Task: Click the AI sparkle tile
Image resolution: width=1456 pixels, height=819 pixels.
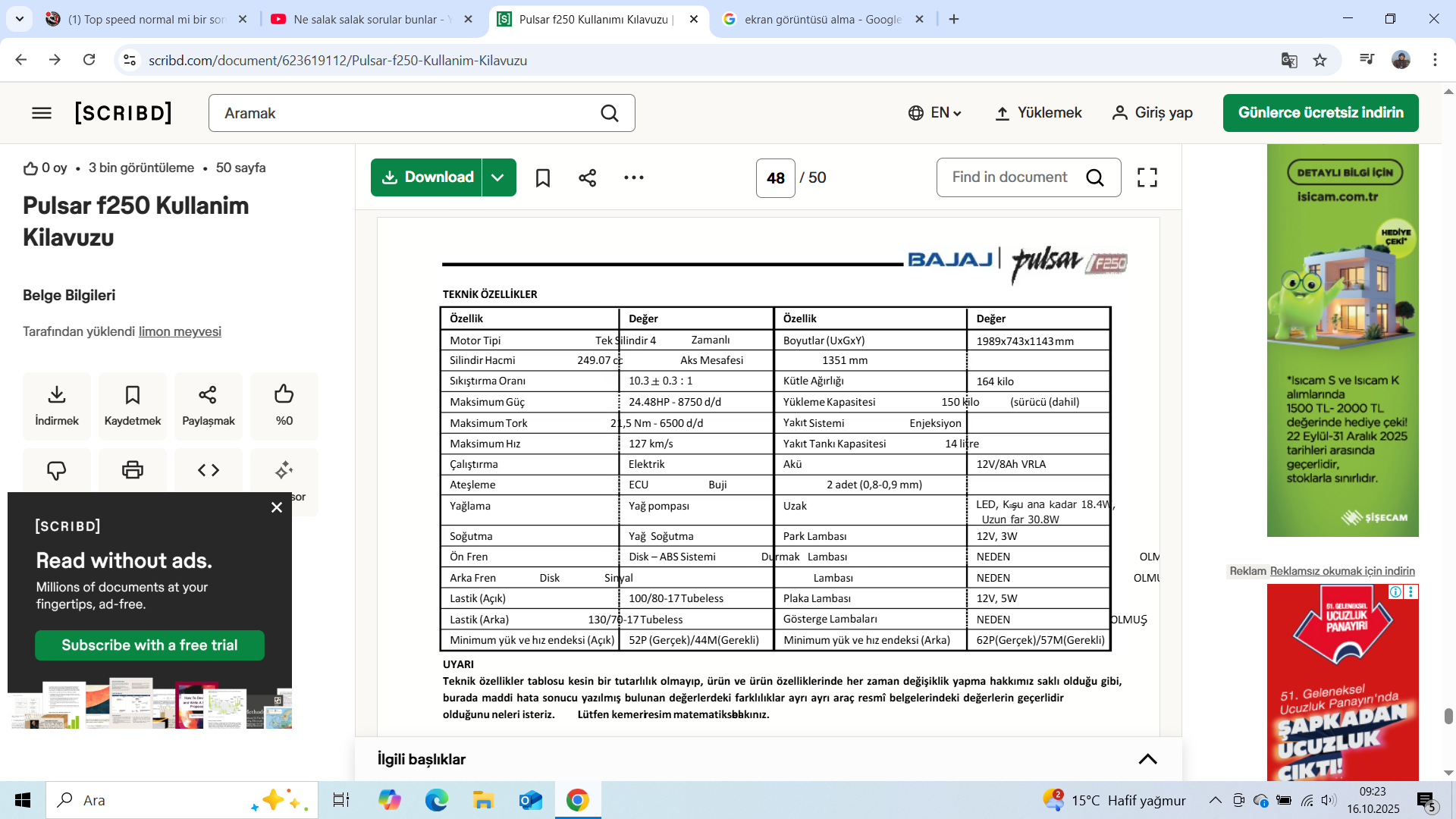Action: pos(284,470)
